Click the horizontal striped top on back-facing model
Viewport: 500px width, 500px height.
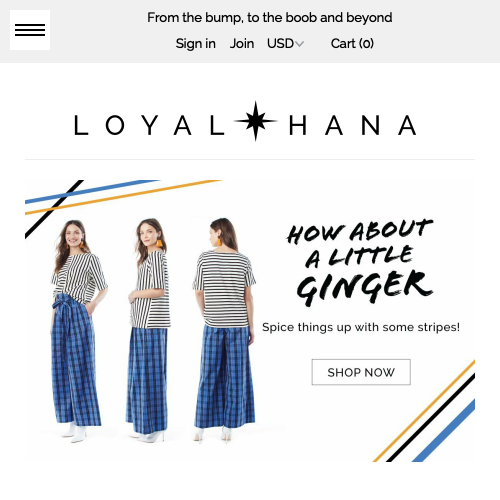point(224,289)
